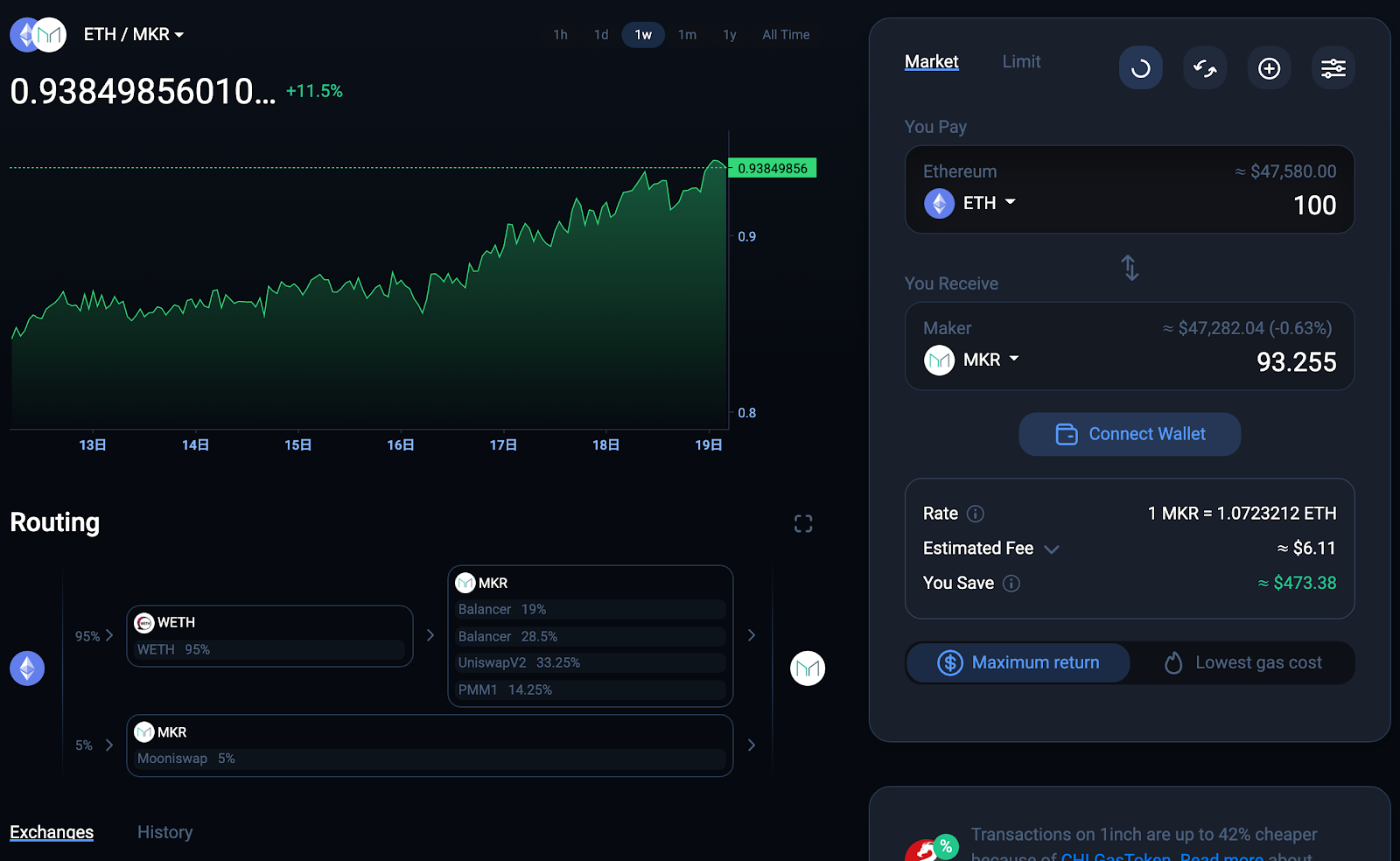Click the You Save info icon

click(x=1011, y=584)
